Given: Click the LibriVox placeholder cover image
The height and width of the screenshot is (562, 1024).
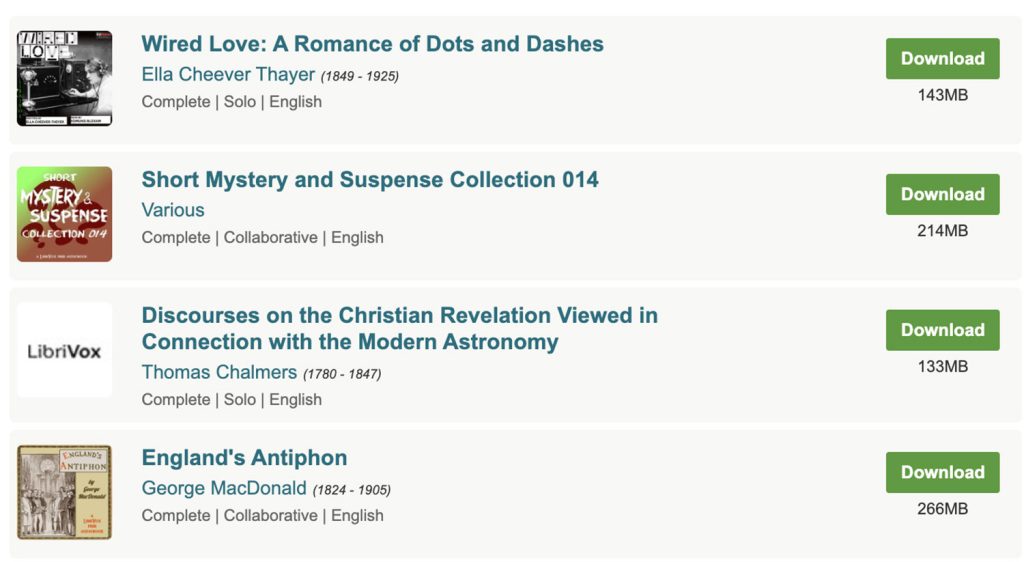Looking at the screenshot, I should 64,350.
